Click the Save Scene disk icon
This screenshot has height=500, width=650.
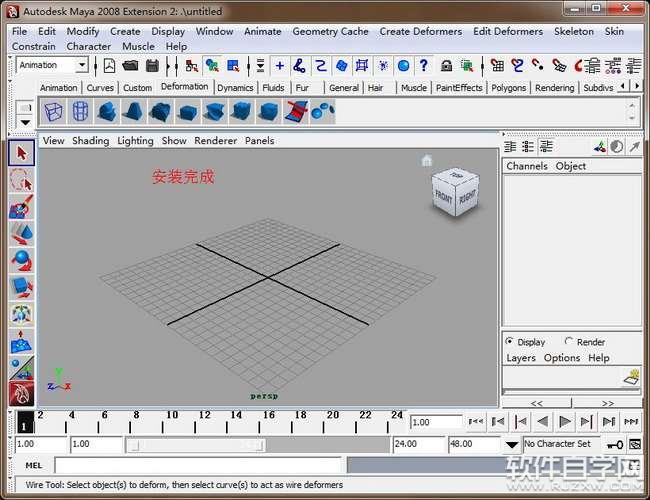point(152,66)
